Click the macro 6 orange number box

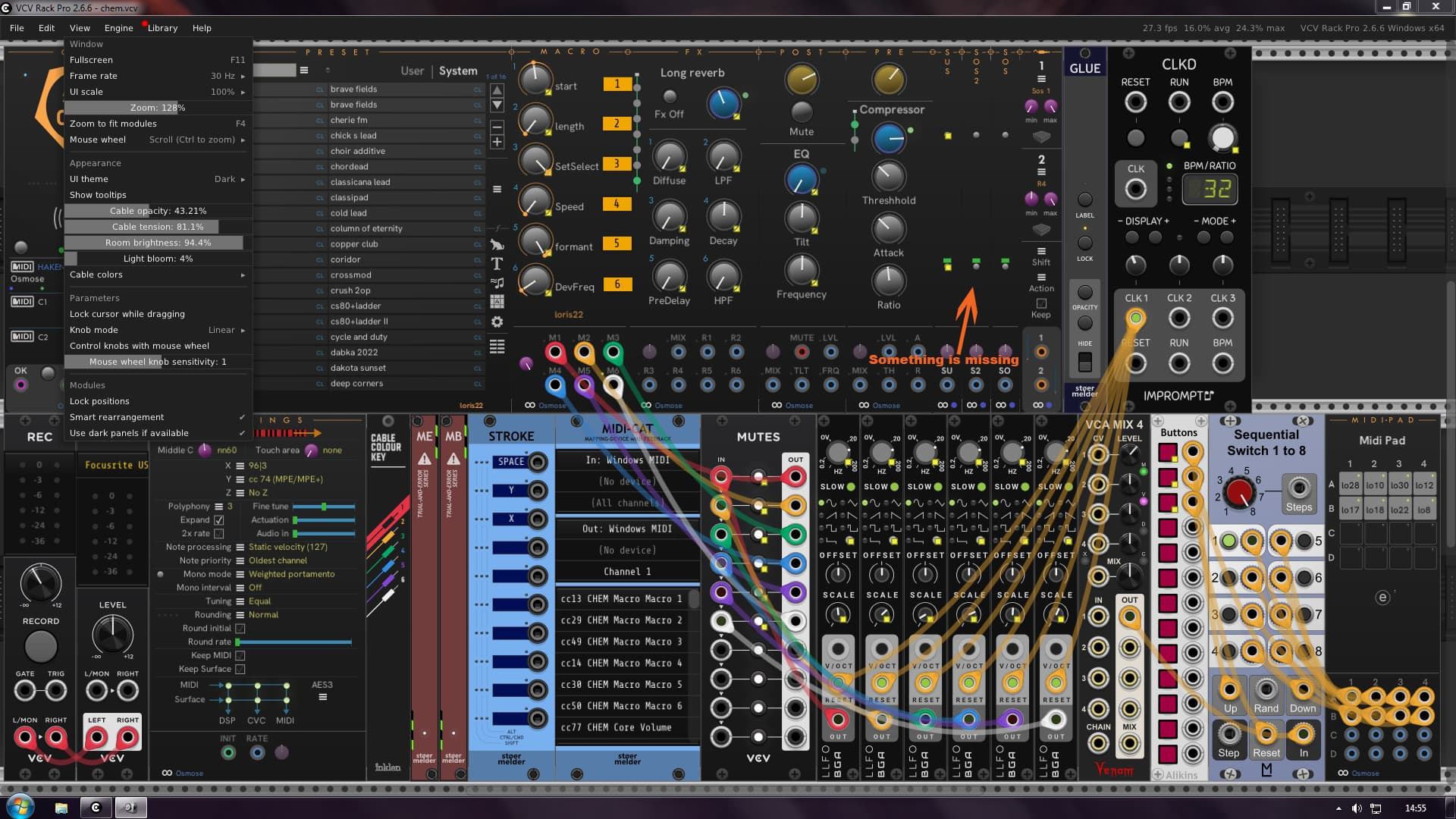[x=617, y=284]
